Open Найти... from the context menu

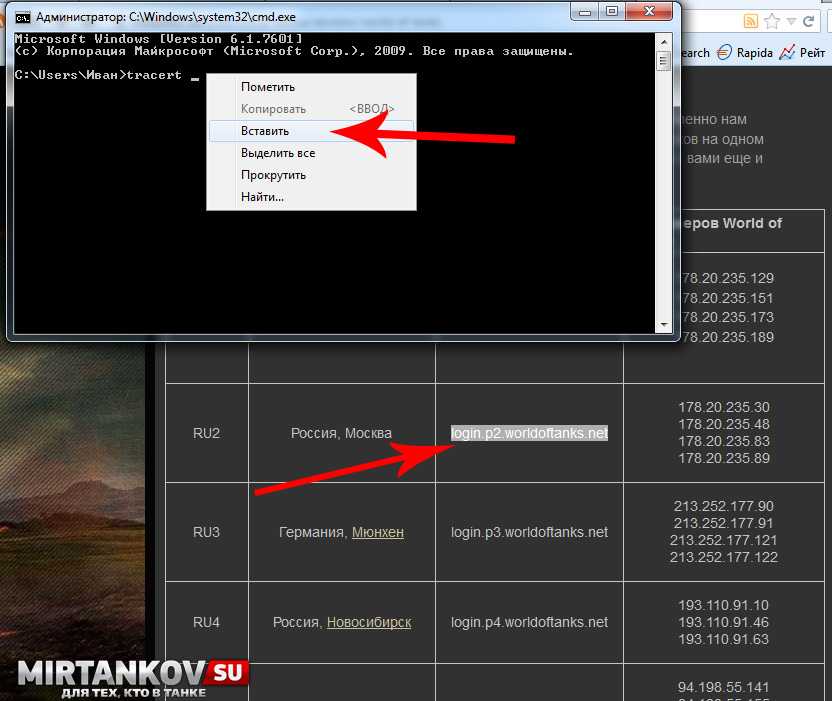[262, 197]
